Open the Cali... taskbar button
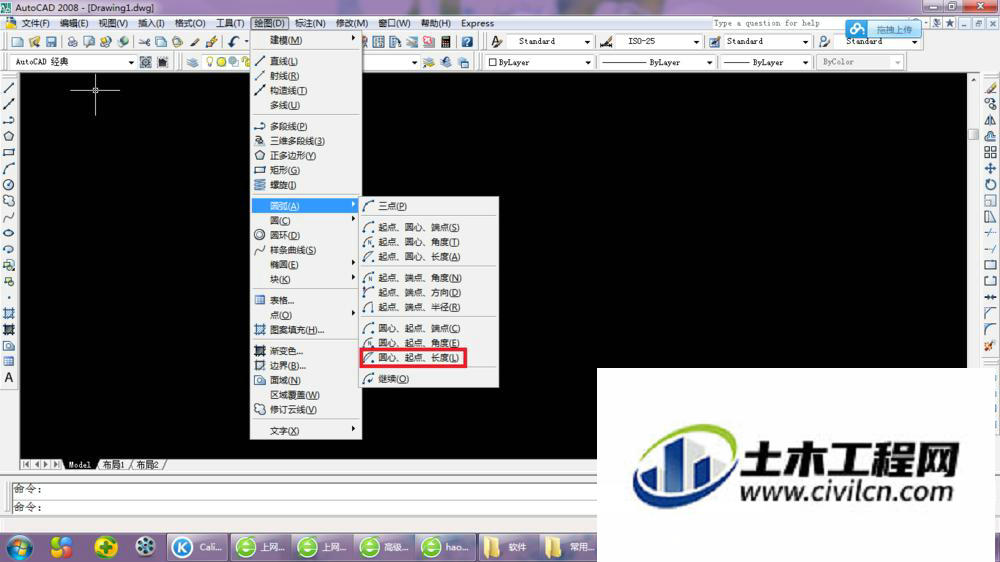1000x562 pixels. click(197, 547)
